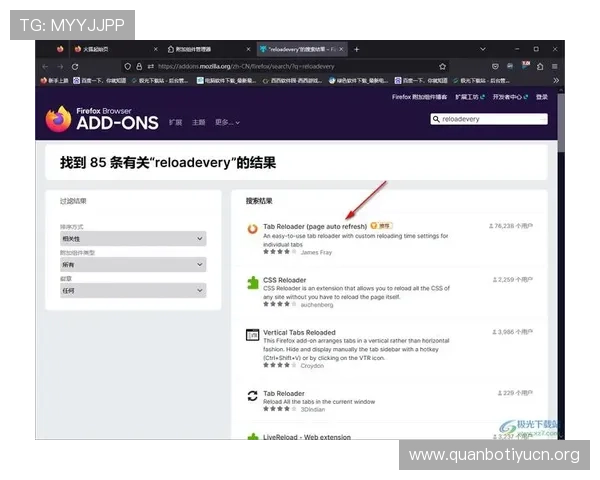Click the Firefox 附加组件博客 header link
The width and height of the screenshot is (600, 480).
419,97
